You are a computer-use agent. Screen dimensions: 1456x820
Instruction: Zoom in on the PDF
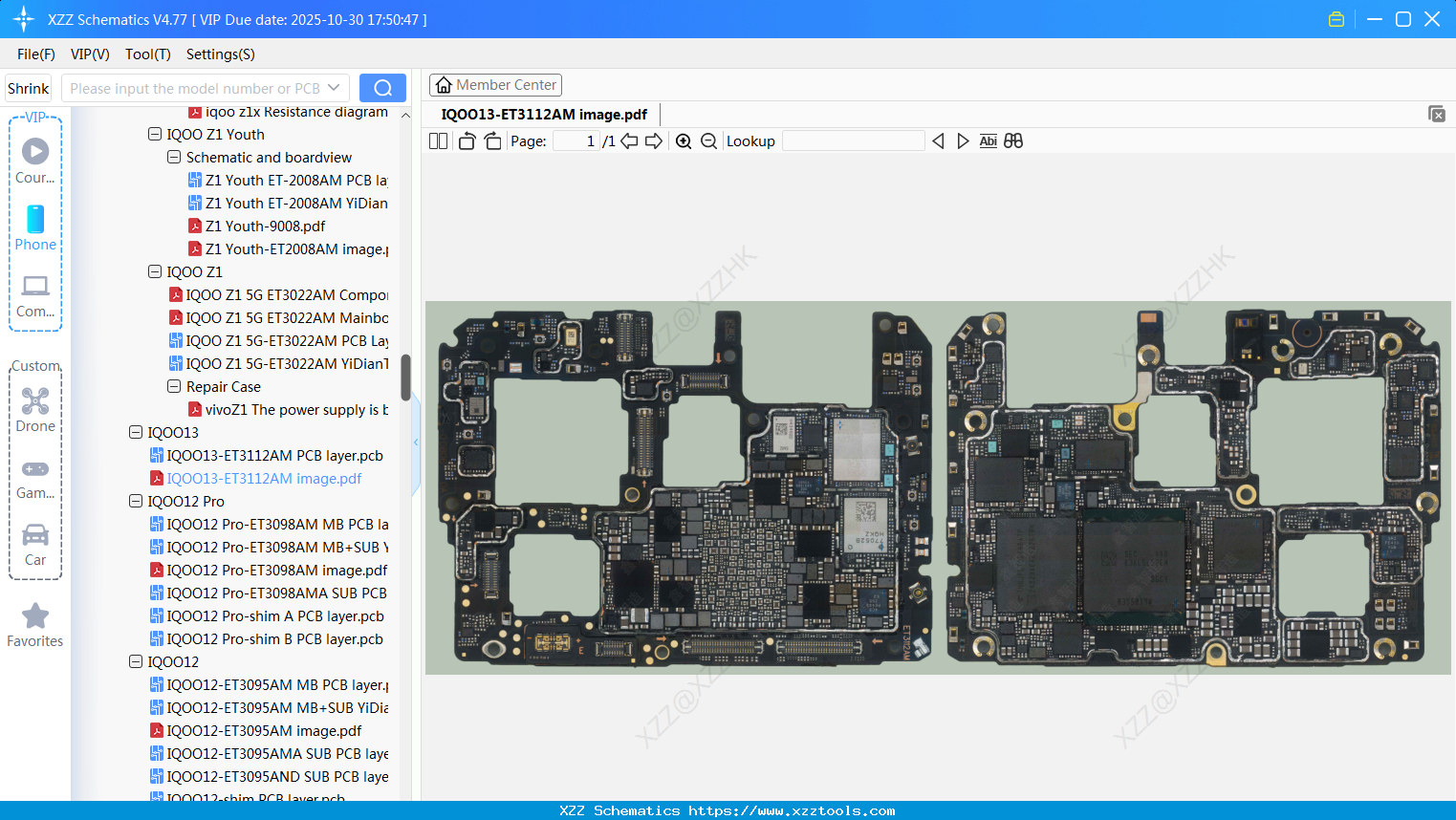[684, 140]
